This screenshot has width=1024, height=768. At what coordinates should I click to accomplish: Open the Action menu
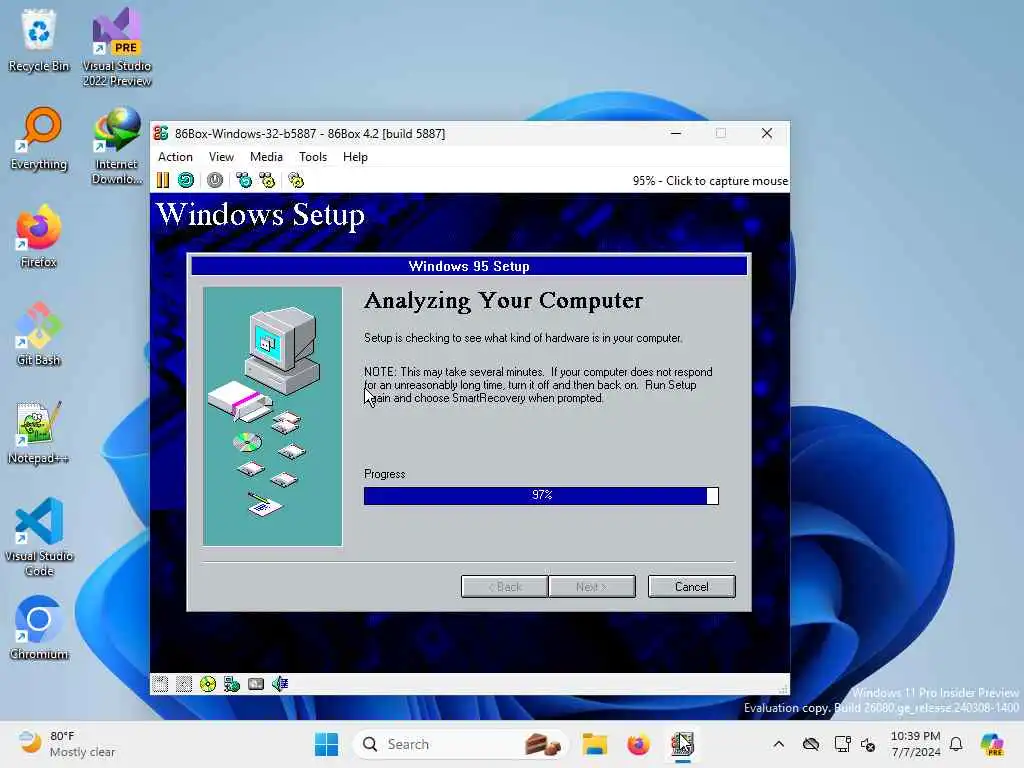pos(175,157)
